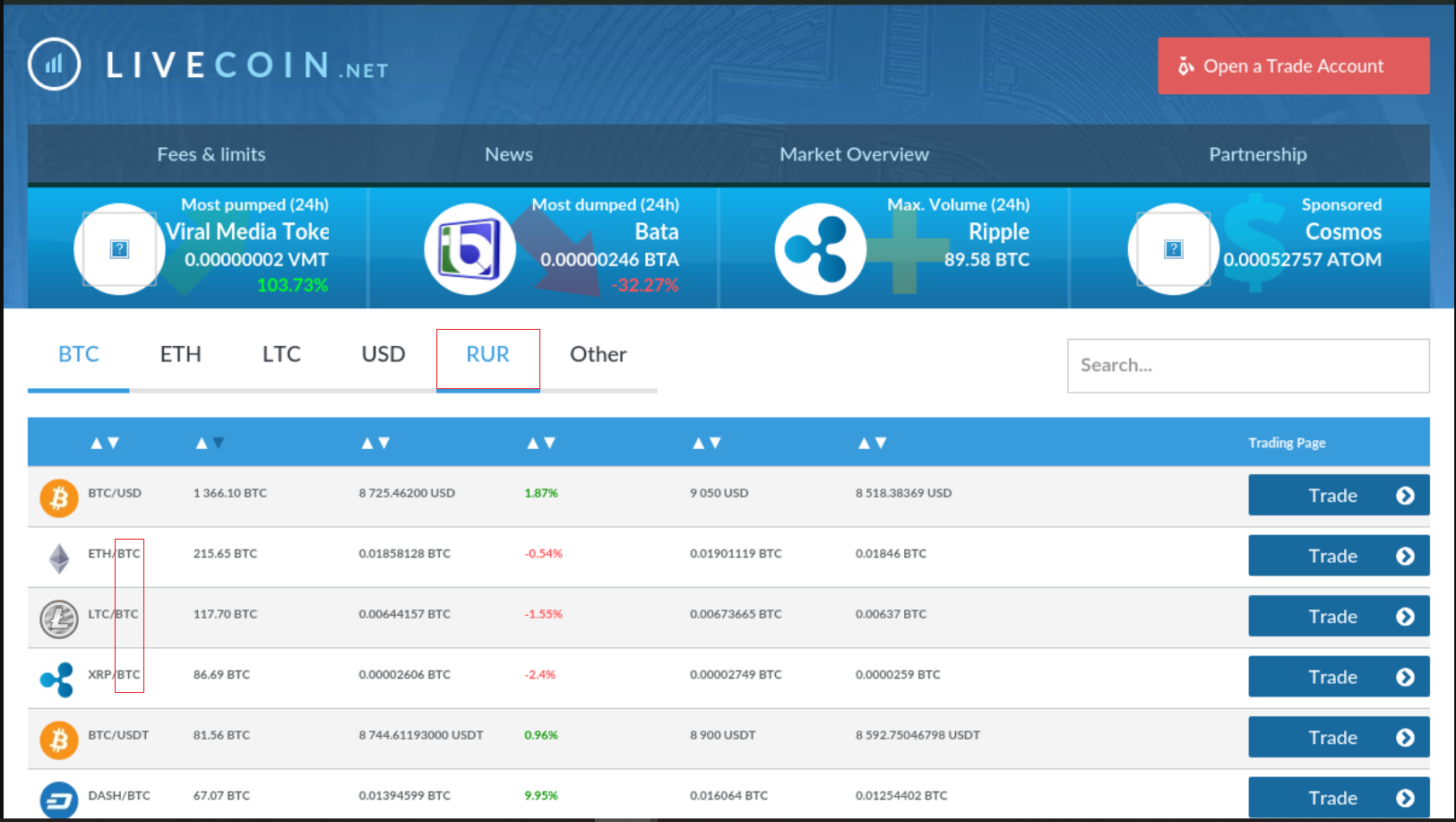Image resolution: width=1456 pixels, height=822 pixels.
Task: Click the Search input field
Action: tap(1247, 366)
